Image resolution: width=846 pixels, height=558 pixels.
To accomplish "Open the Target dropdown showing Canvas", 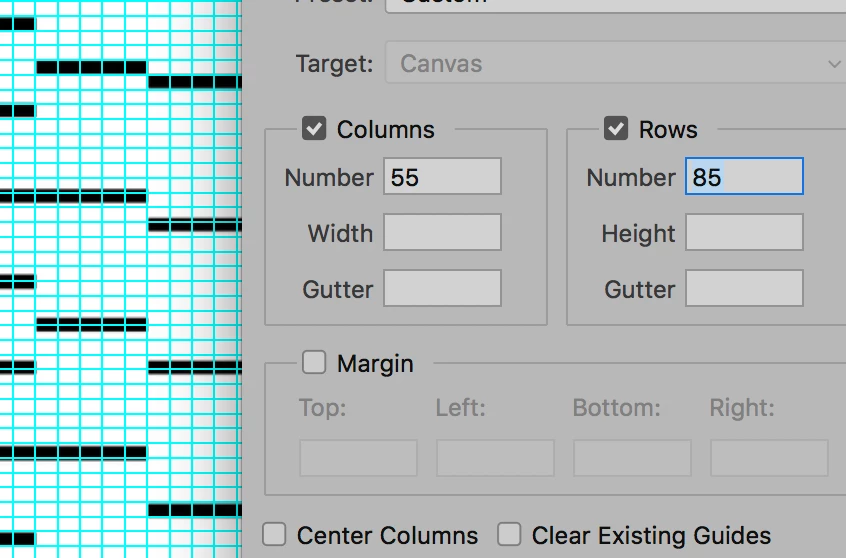I will click(616, 64).
